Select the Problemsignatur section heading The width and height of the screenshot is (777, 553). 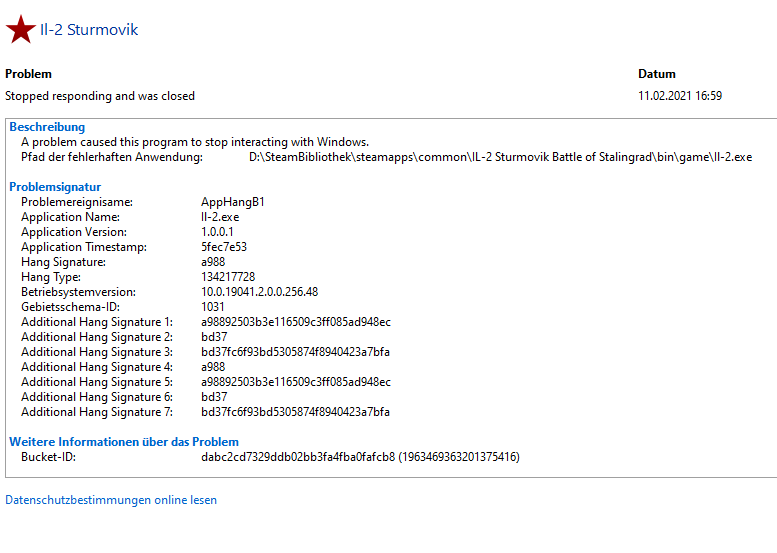pos(55,187)
